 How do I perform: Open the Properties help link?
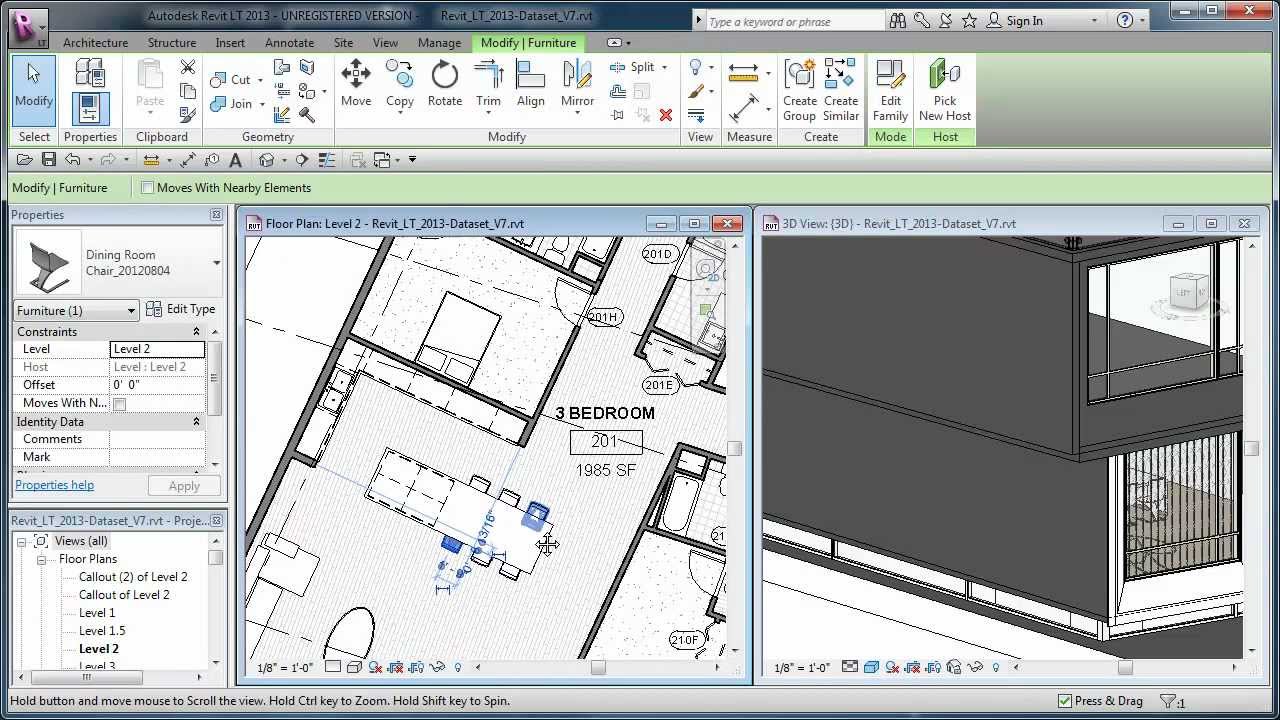click(x=54, y=484)
